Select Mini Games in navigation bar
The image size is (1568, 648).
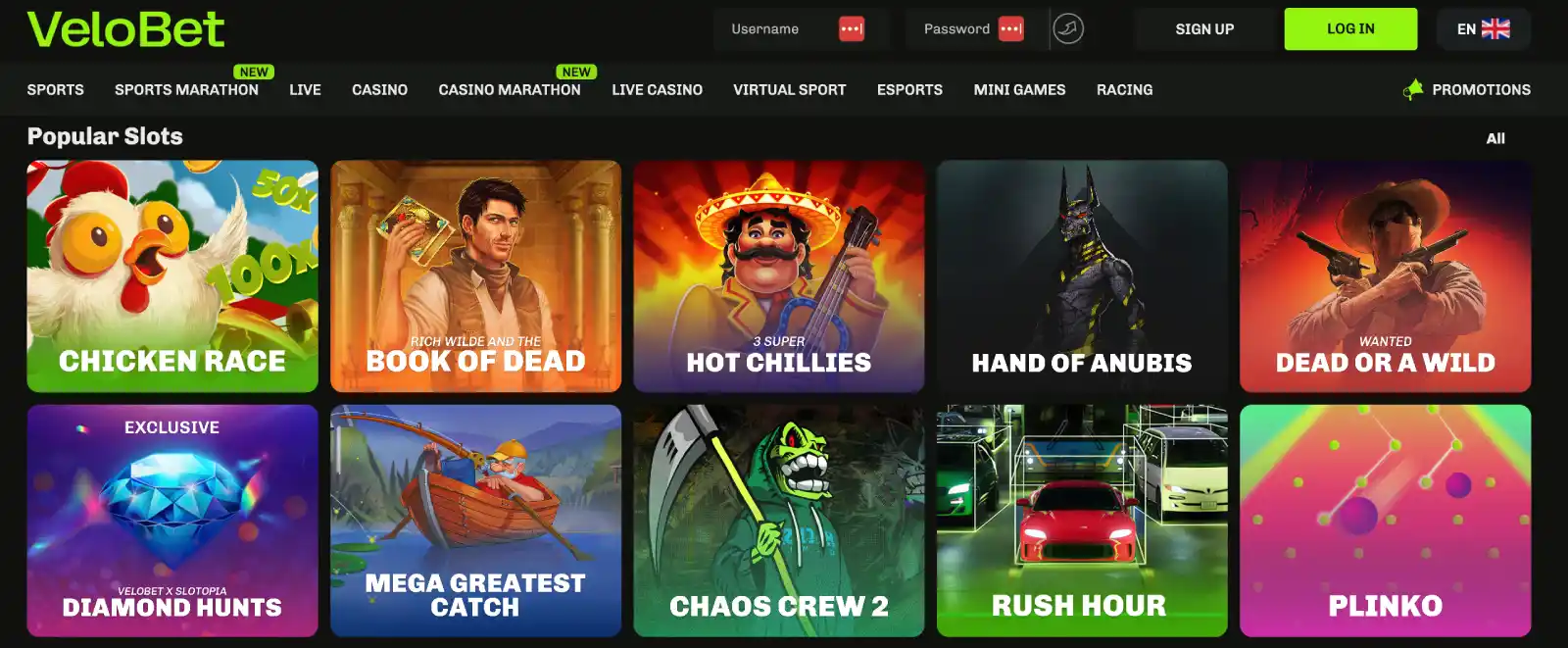pos(1019,89)
